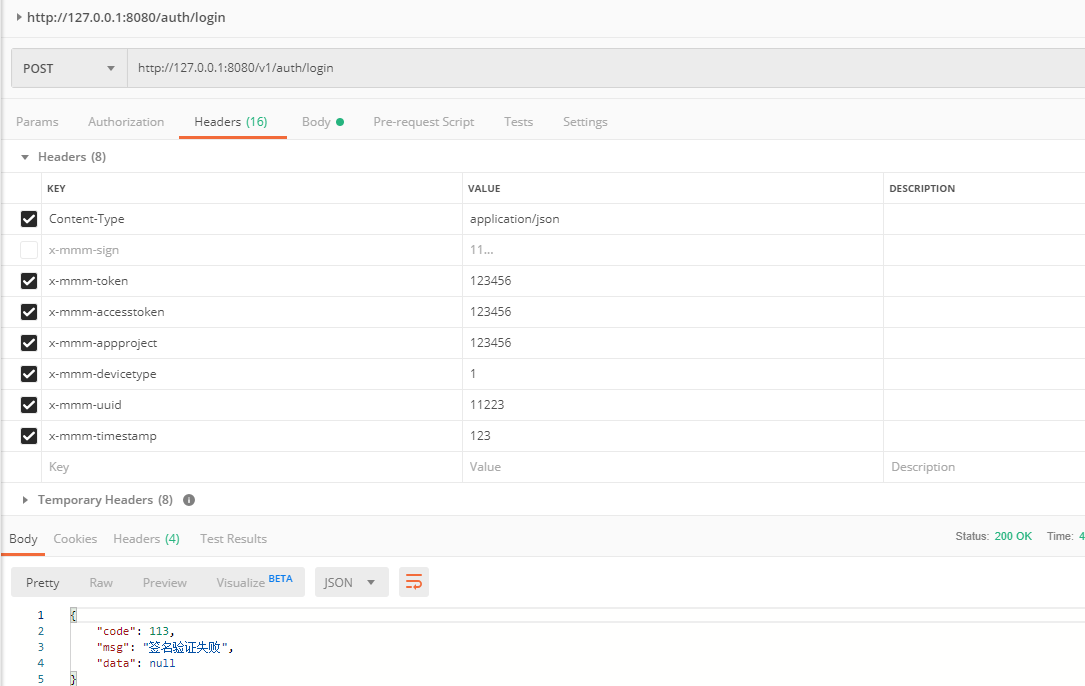Click the DESCRIPTION column header
The image size is (1085, 686).
922,188
